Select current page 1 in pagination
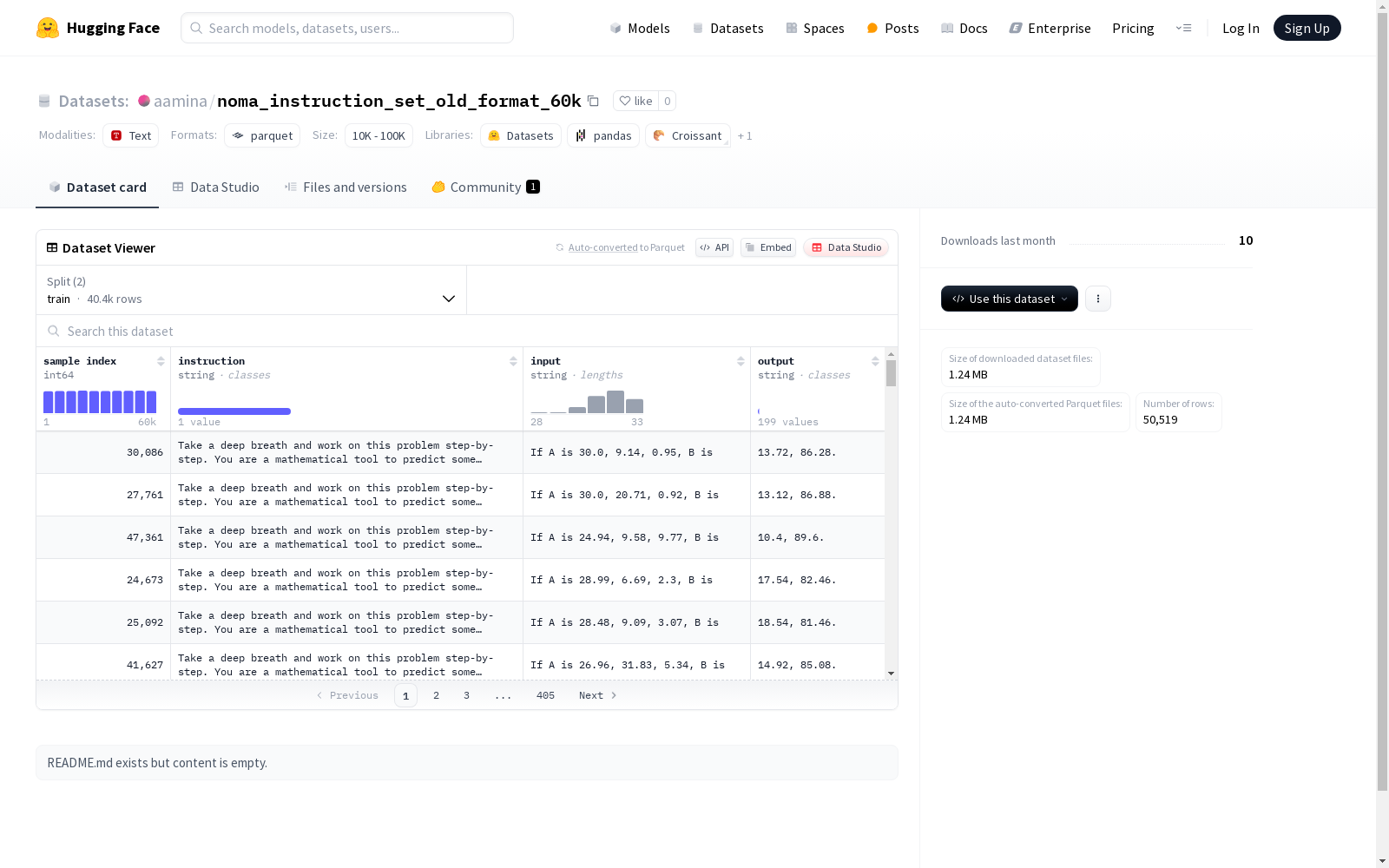 [405, 695]
